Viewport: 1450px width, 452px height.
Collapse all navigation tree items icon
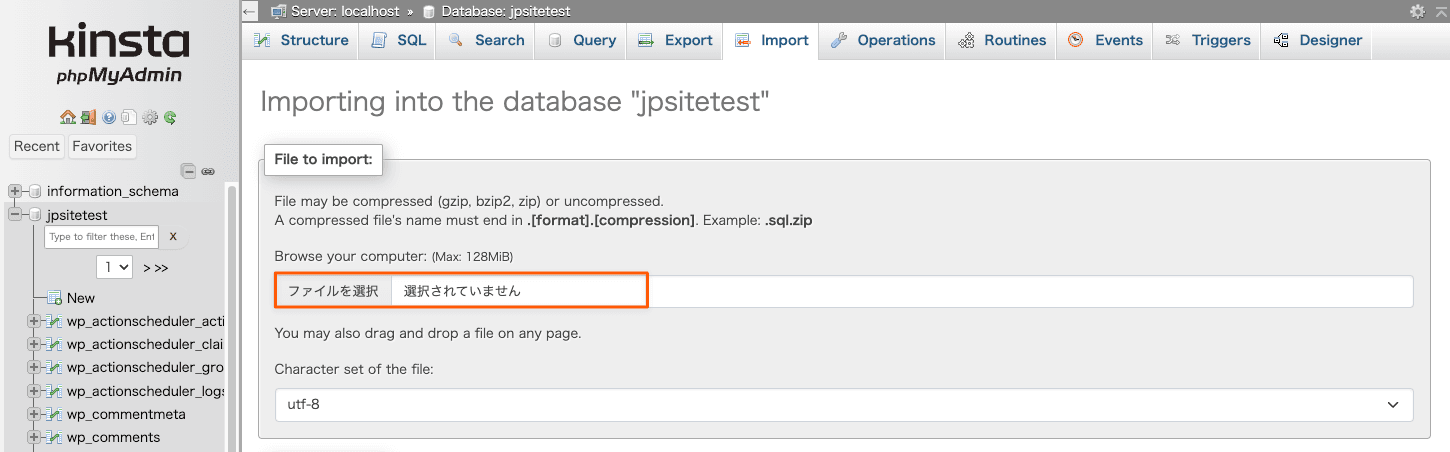[188, 171]
